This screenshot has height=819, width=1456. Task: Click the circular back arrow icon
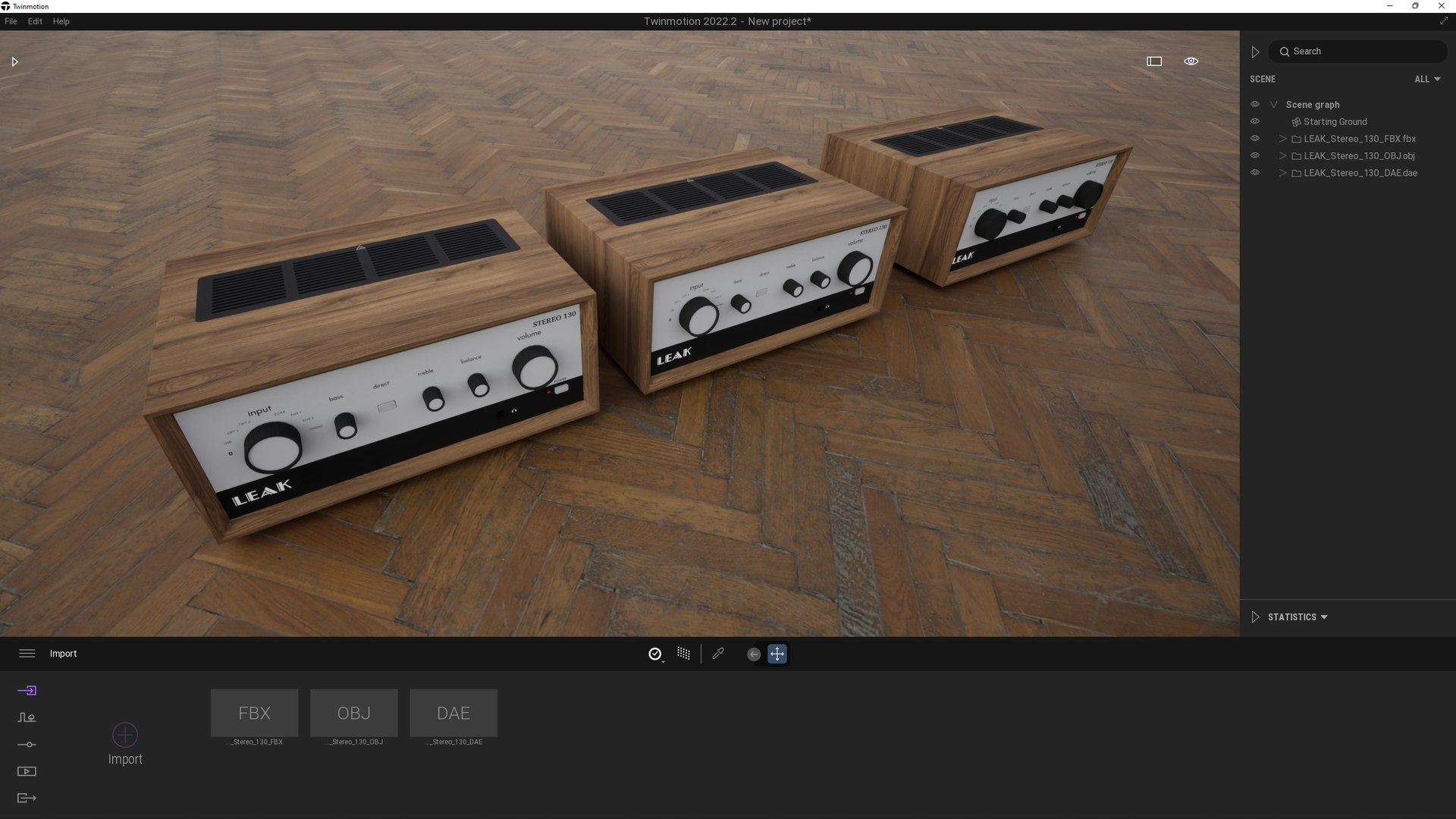click(754, 654)
